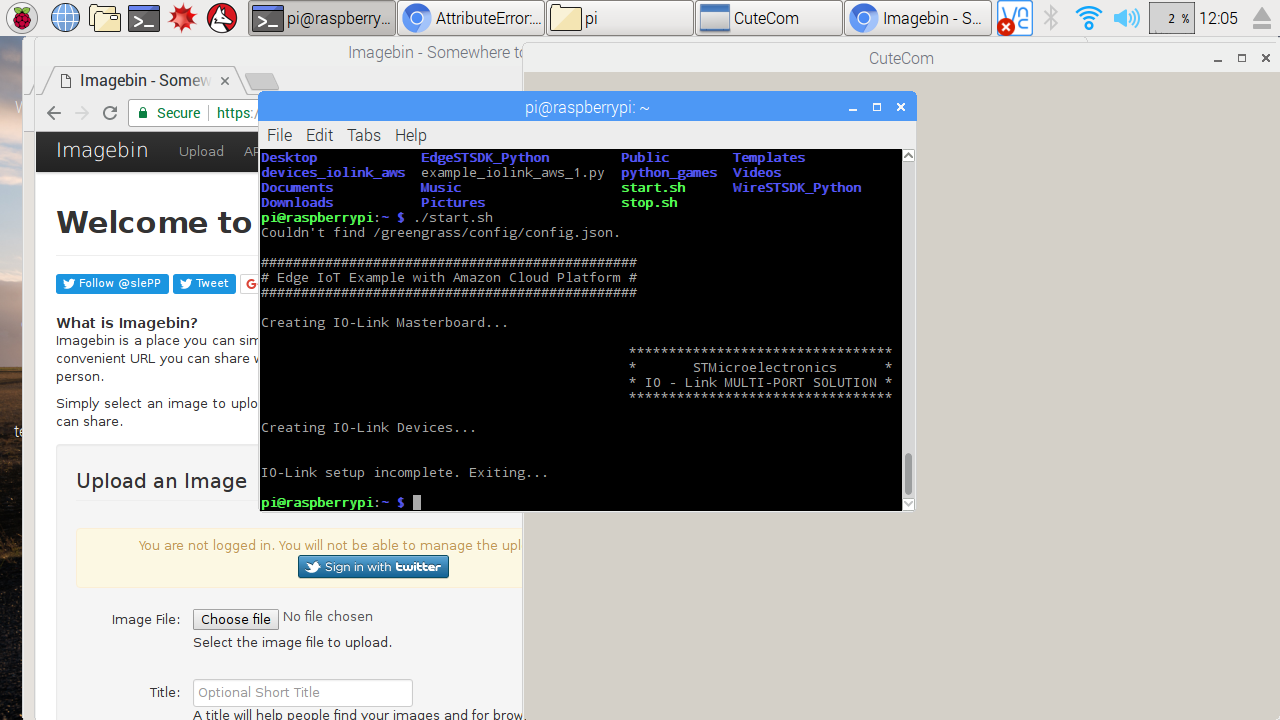Click the 12:05 clock
Image resolution: width=1280 pixels, height=720 pixels.
pyautogui.click(x=1218, y=18)
